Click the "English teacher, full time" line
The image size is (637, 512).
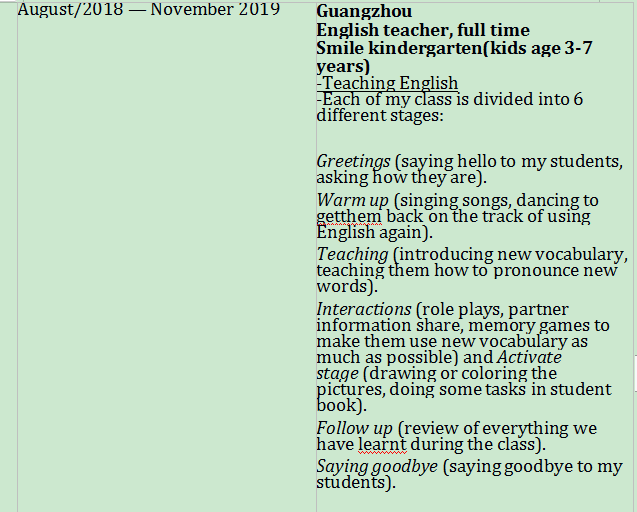click(422, 31)
